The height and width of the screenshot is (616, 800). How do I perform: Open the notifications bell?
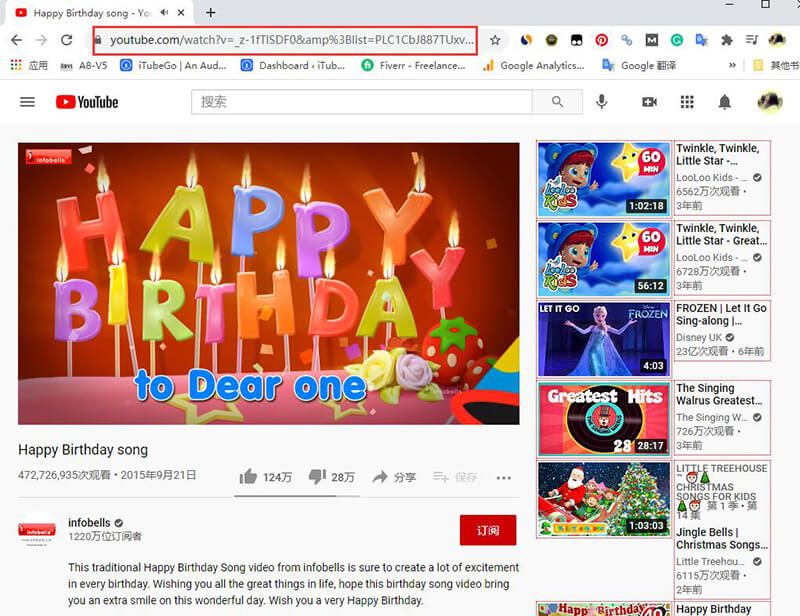[724, 102]
